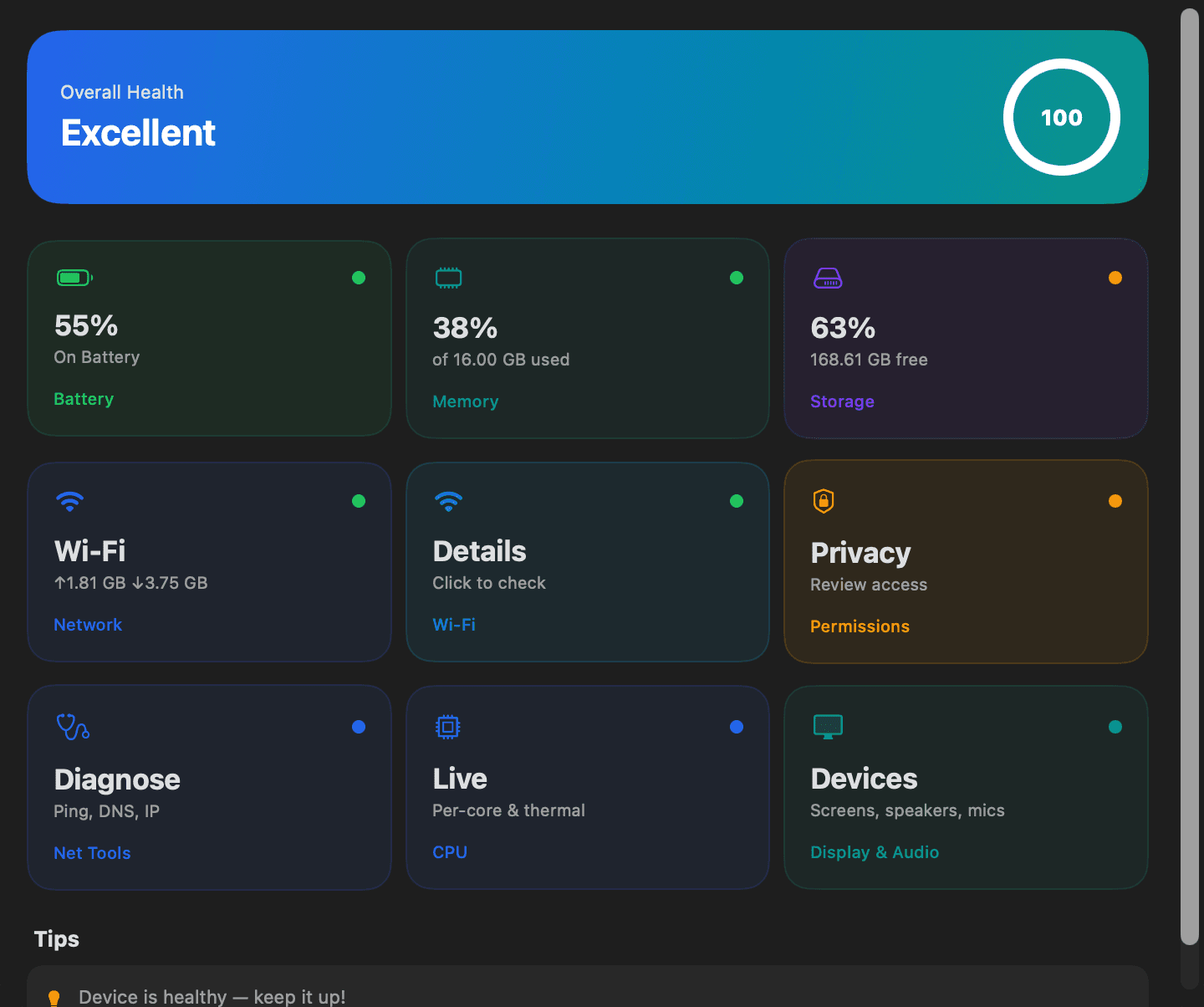Open the Memory link label
This screenshot has width=1204, height=1007.
point(466,401)
